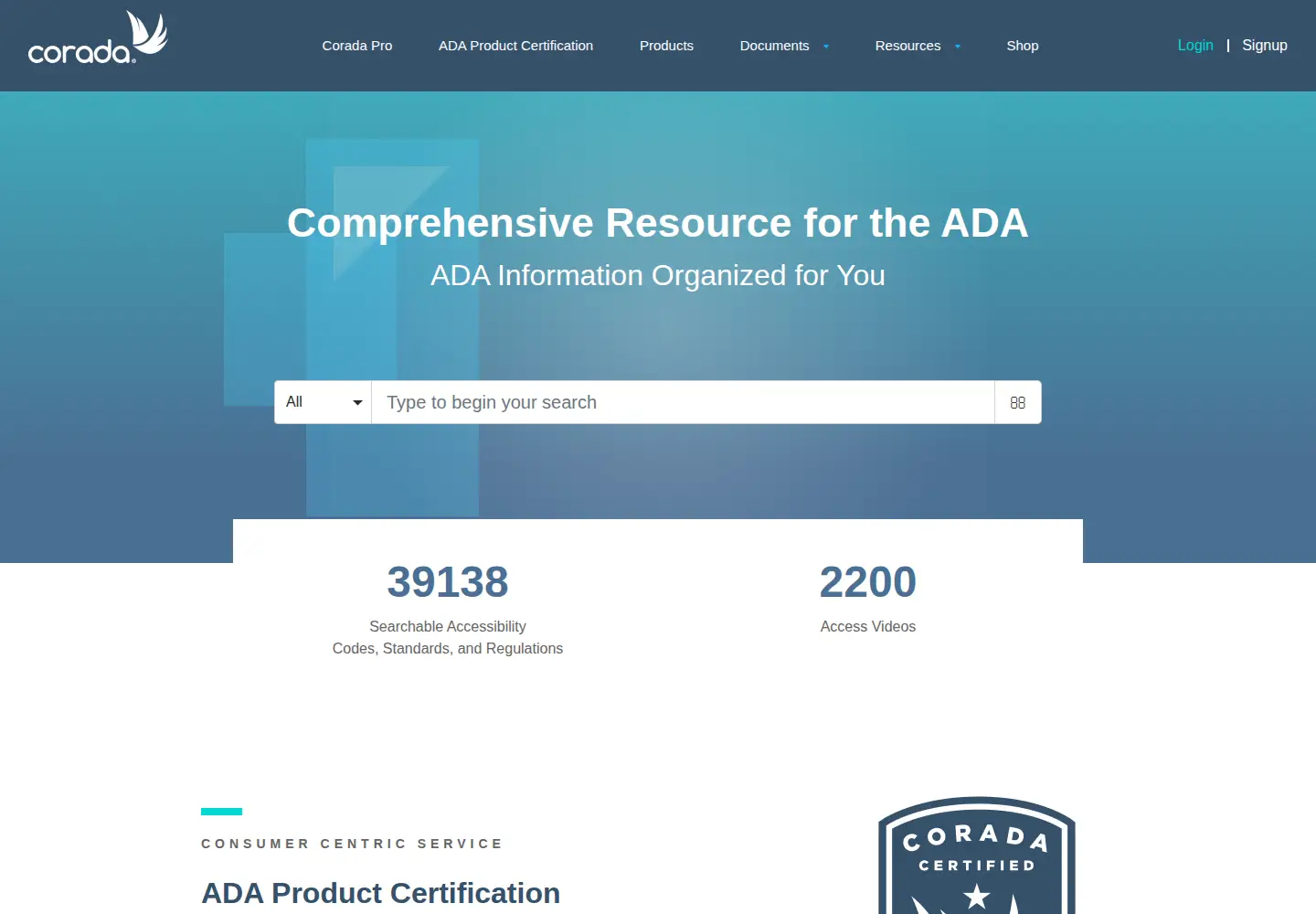Expand the Documents dropdown arrow
1316x914 pixels.
pos(826,47)
